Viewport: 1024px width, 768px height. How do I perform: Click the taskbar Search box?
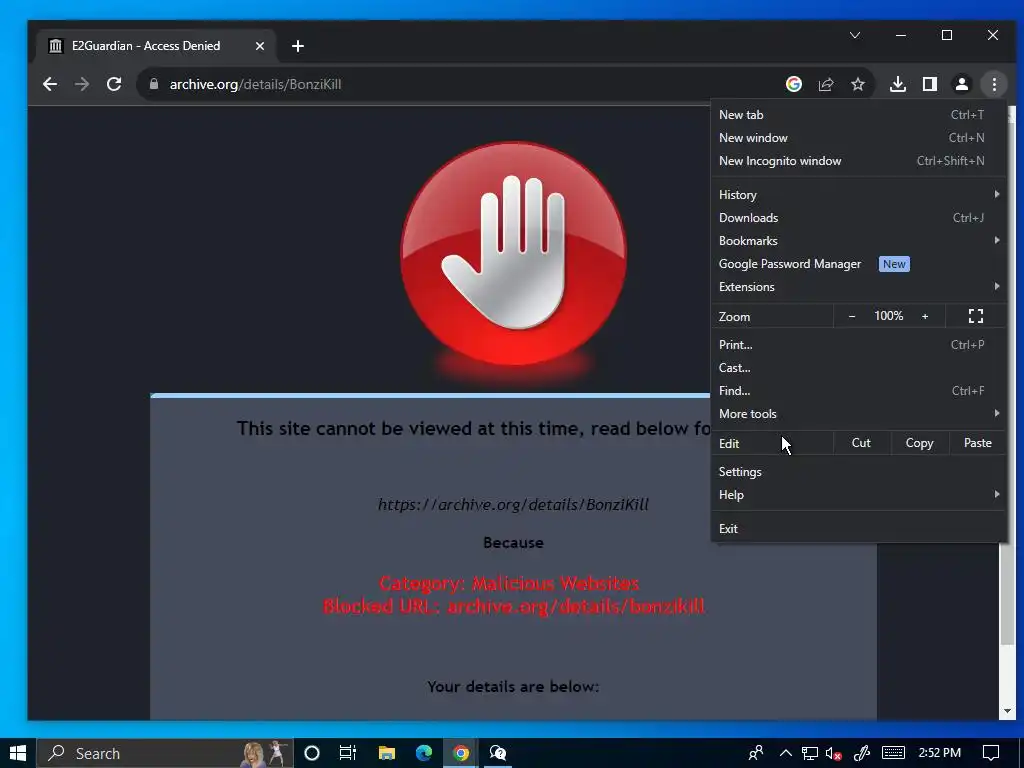[165, 753]
